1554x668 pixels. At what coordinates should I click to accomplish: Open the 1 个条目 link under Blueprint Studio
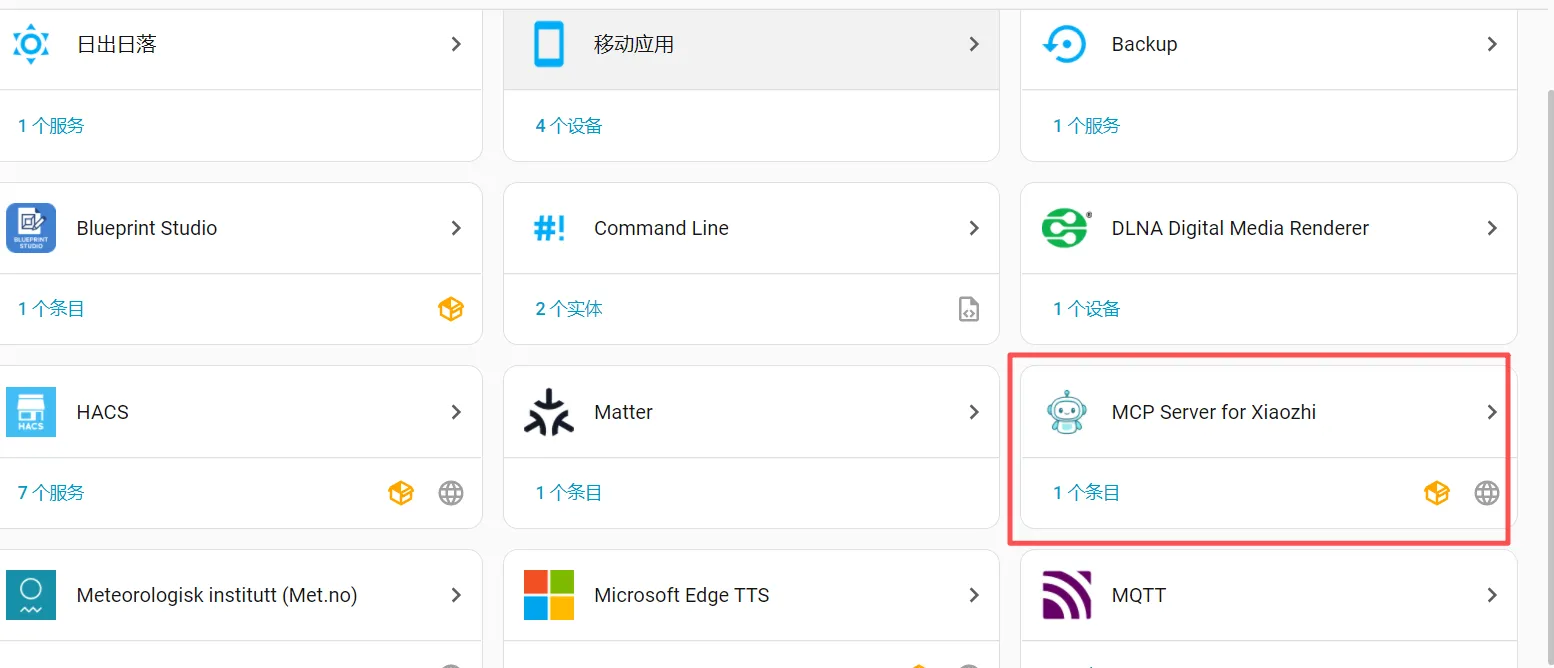(x=51, y=309)
